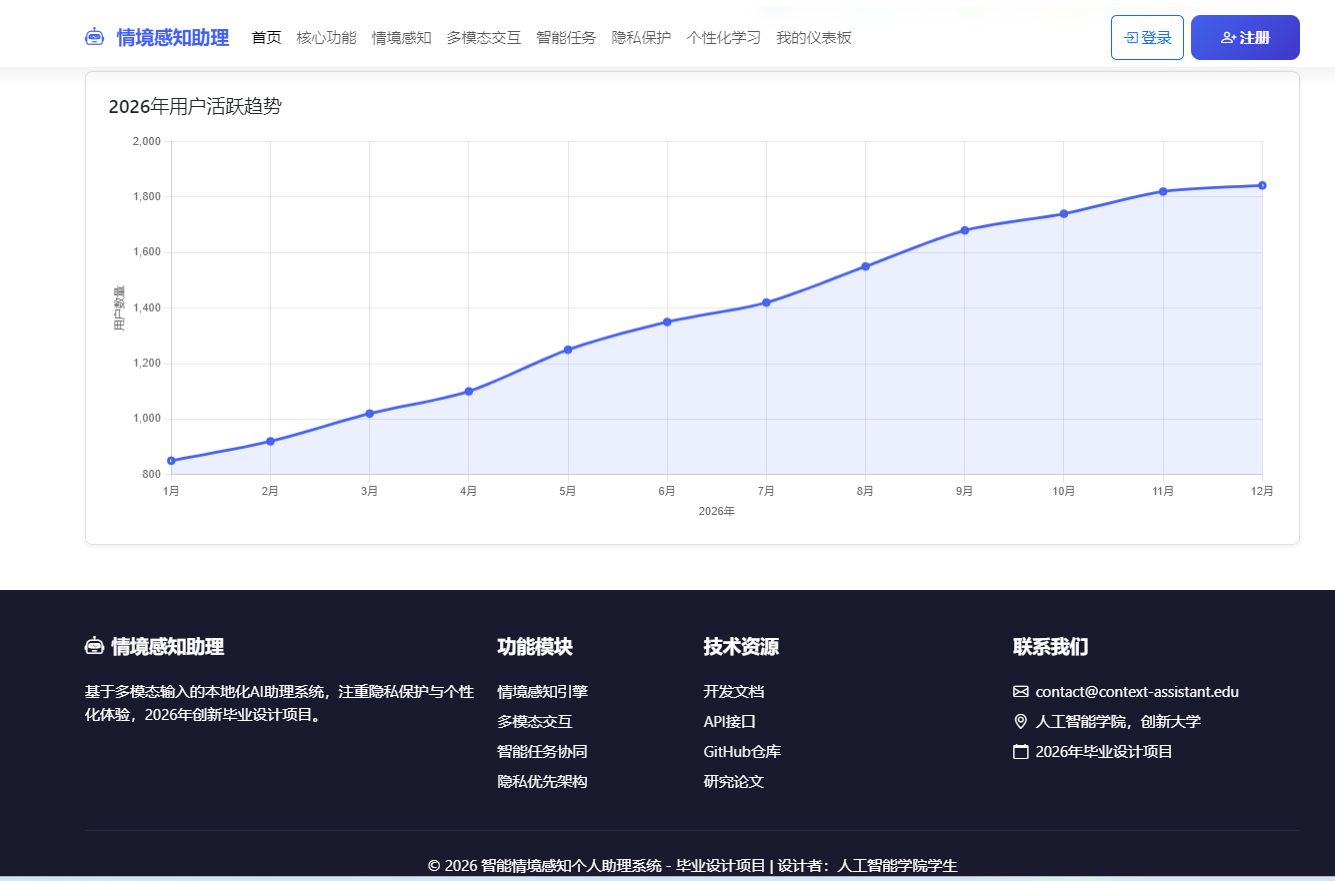Click the 注册 button

[x=1245, y=38]
